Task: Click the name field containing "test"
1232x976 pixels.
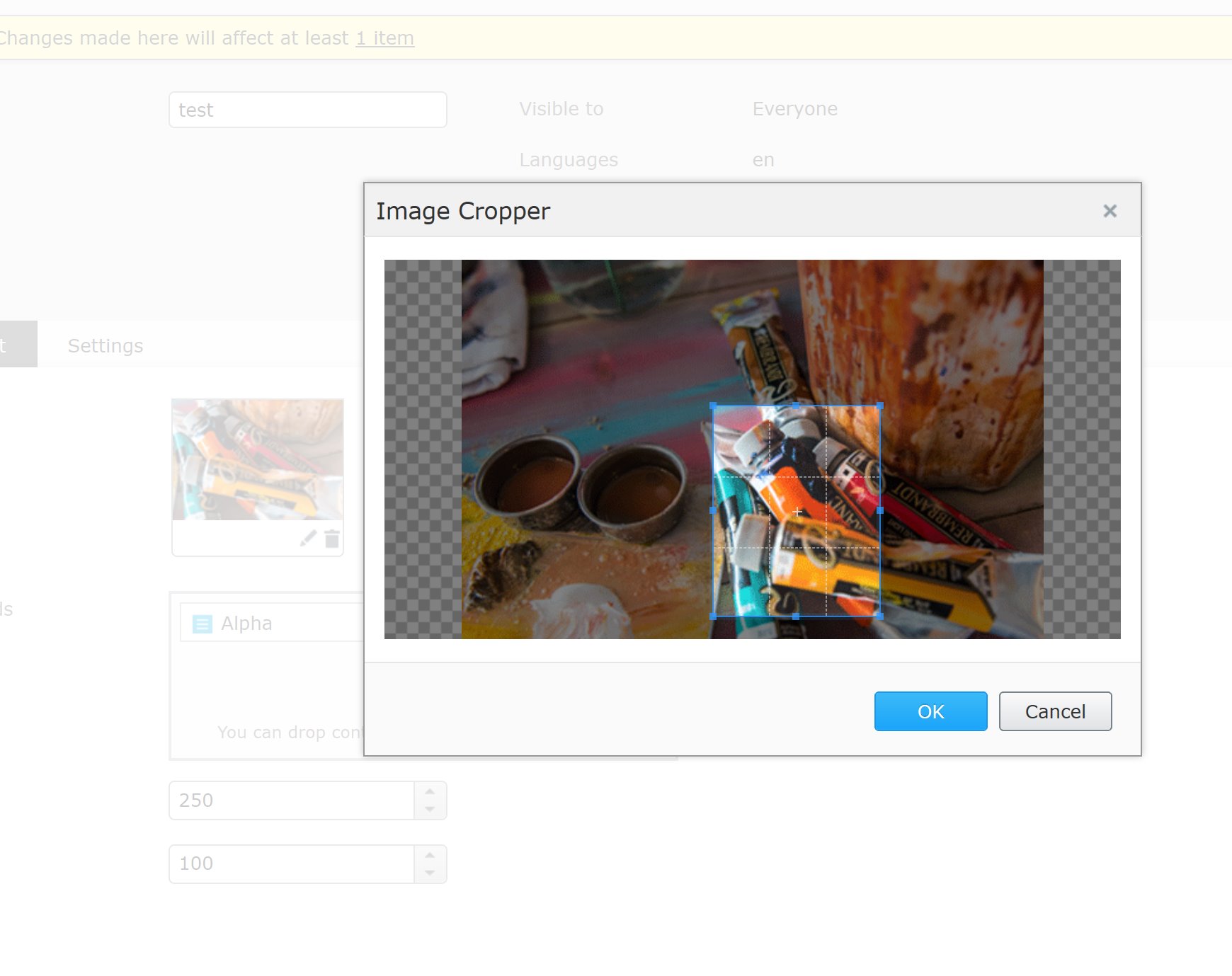Action: pyautogui.click(x=307, y=110)
